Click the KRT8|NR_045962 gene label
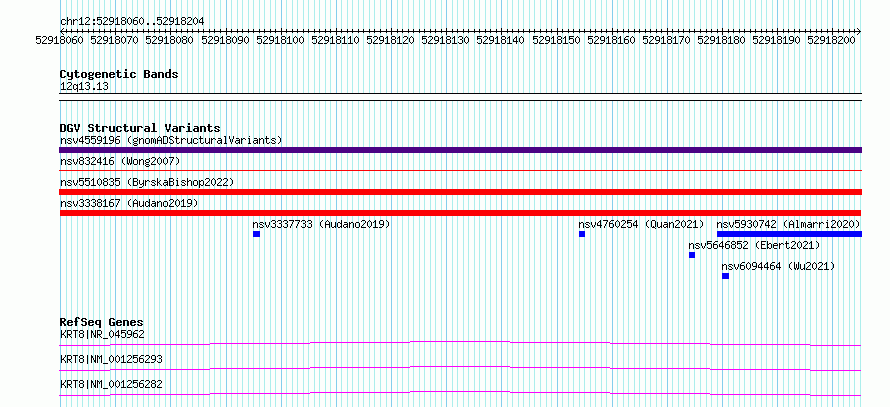Viewport: 890px width, 407px height. [102, 334]
